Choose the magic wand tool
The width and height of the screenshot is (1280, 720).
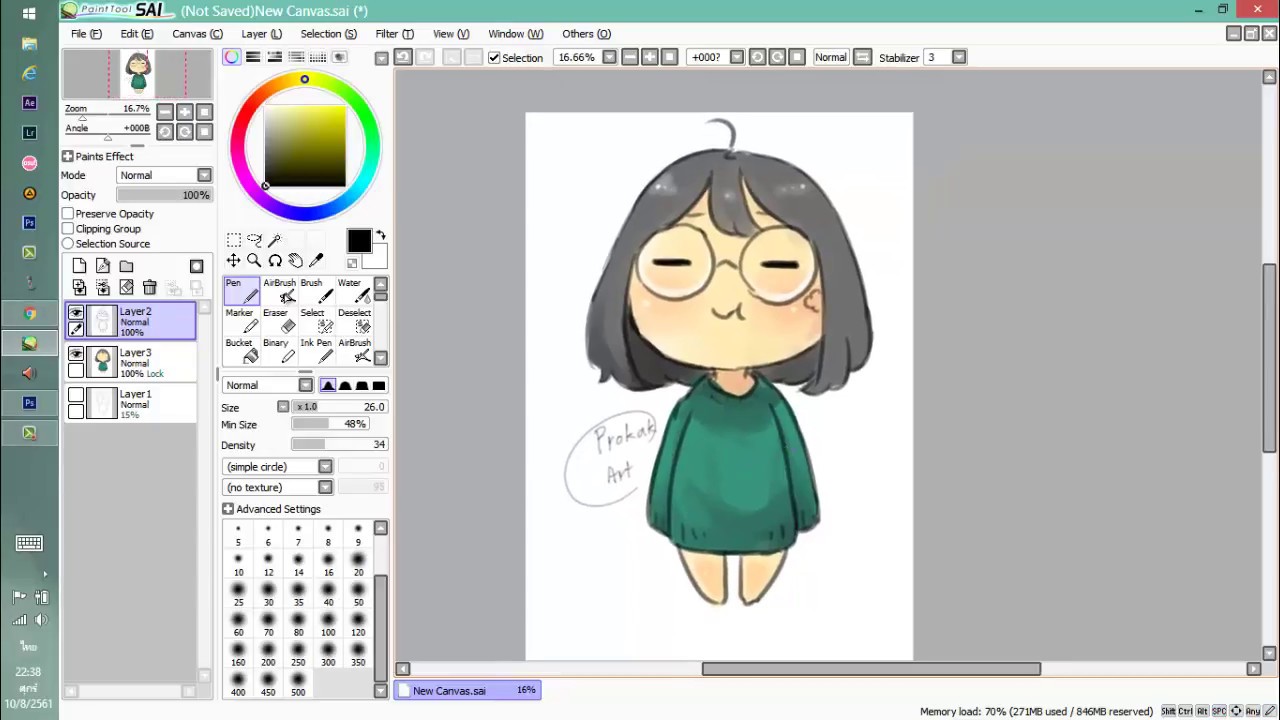point(275,240)
